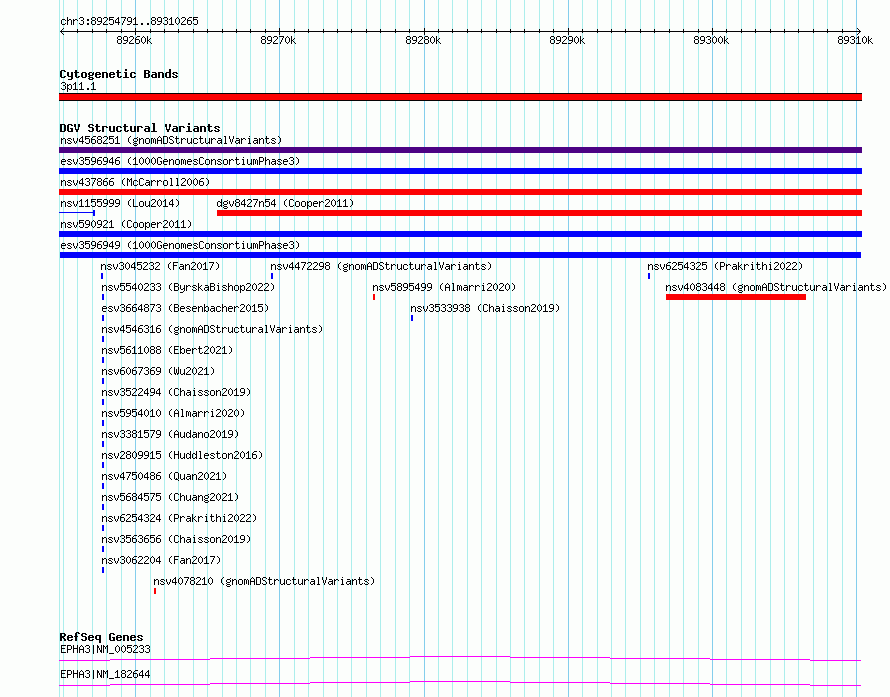Select the esv3596946 1000Genomes blue bar
890x697 pixels.
click(460, 171)
